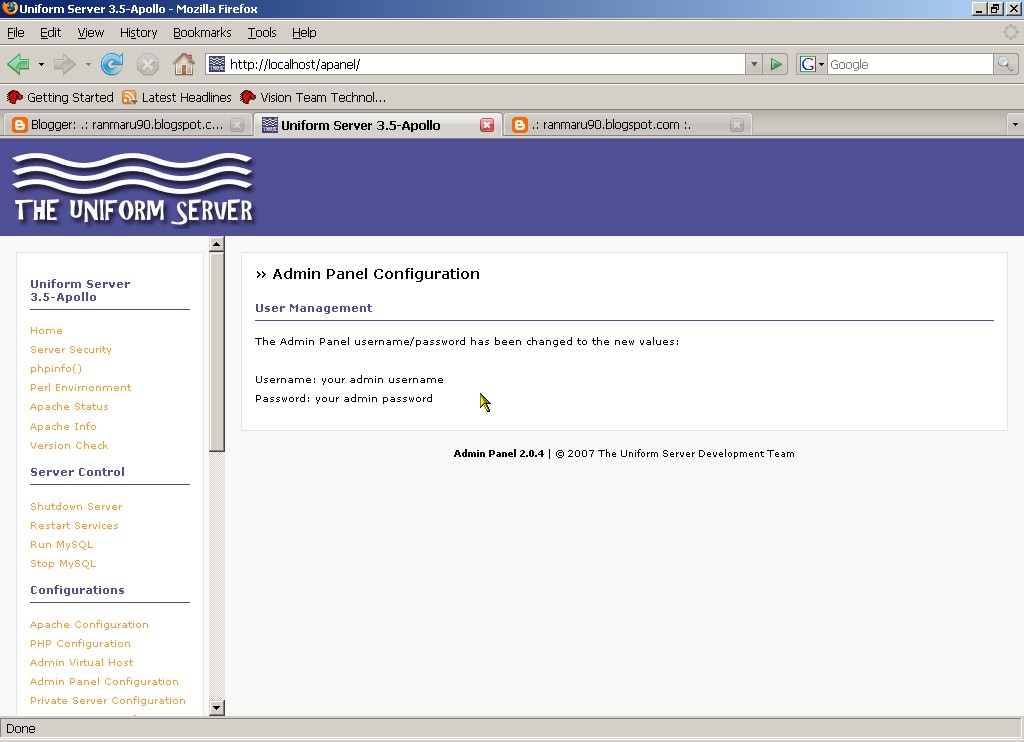This screenshot has height=742, width=1024.
Task: Open the Version Check link
Action: (69, 445)
